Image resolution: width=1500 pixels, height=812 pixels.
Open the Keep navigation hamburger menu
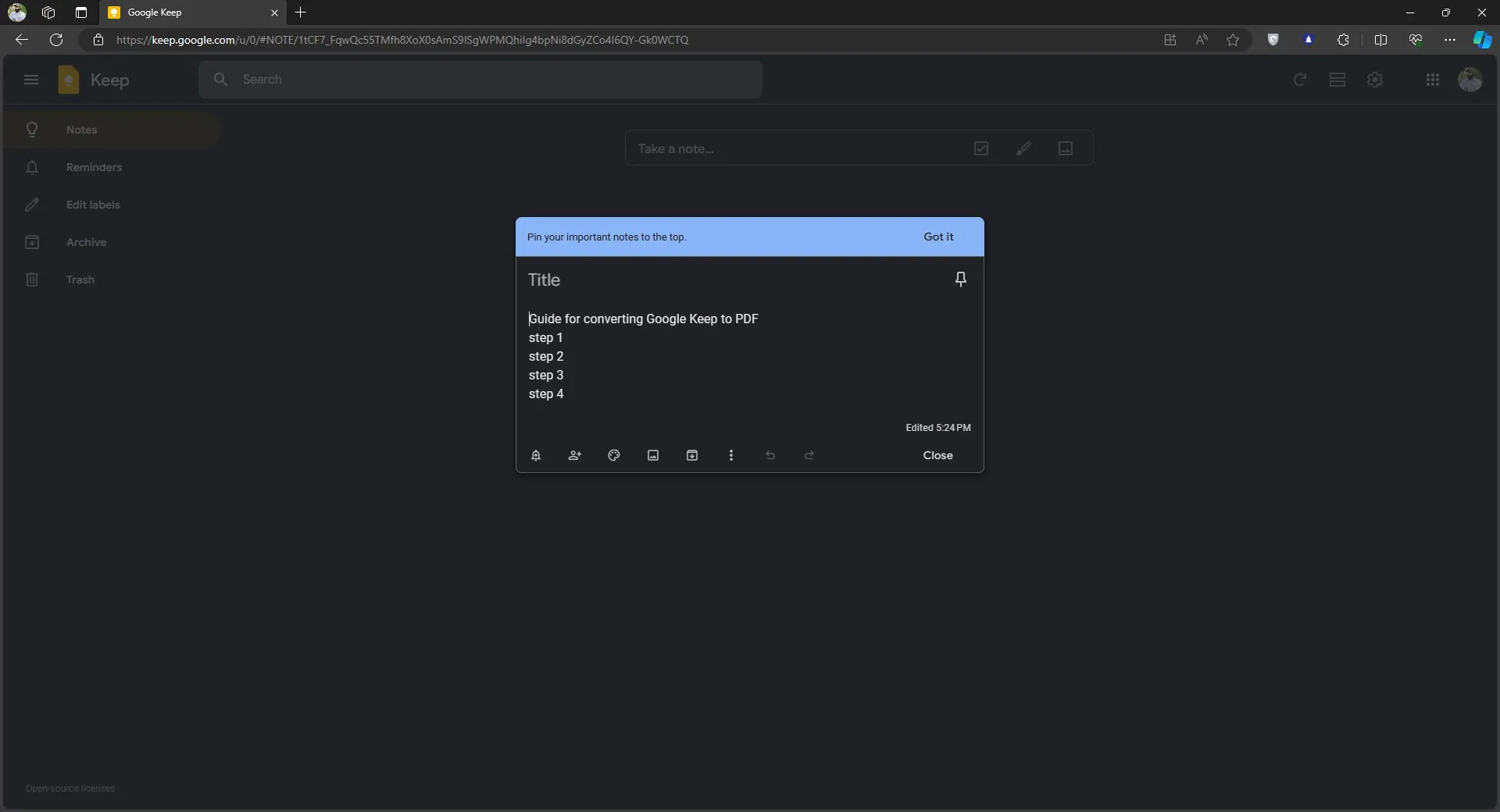pos(31,80)
